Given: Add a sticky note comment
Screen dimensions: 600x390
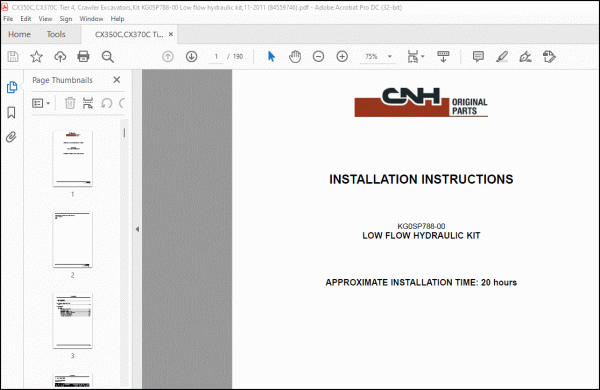Looking at the screenshot, I should [478, 57].
